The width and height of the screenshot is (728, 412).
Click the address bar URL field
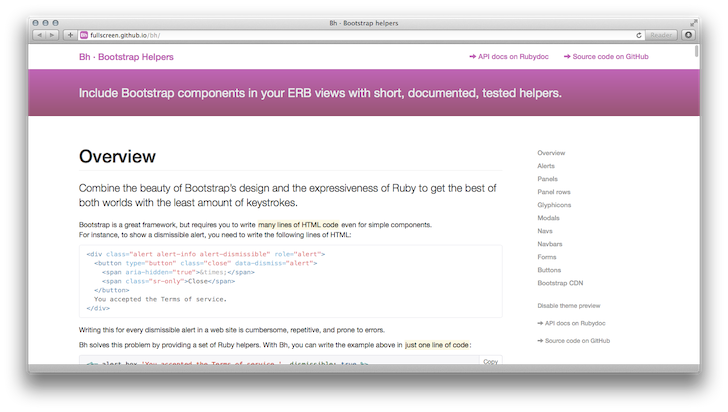point(361,35)
